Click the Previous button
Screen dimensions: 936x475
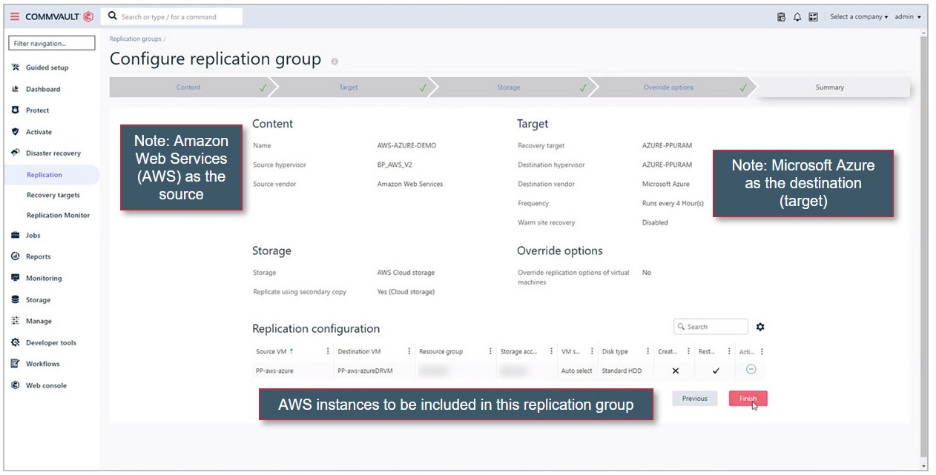pos(695,399)
